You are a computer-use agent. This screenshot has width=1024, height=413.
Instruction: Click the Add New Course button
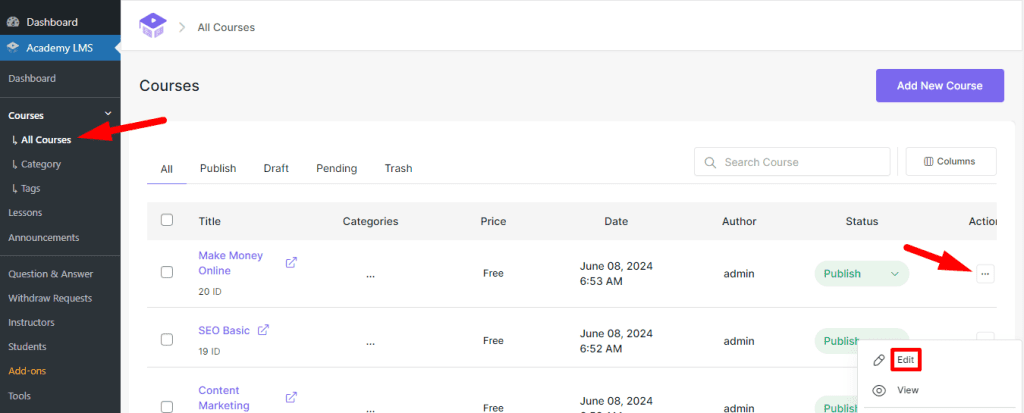[x=939, y=86]
